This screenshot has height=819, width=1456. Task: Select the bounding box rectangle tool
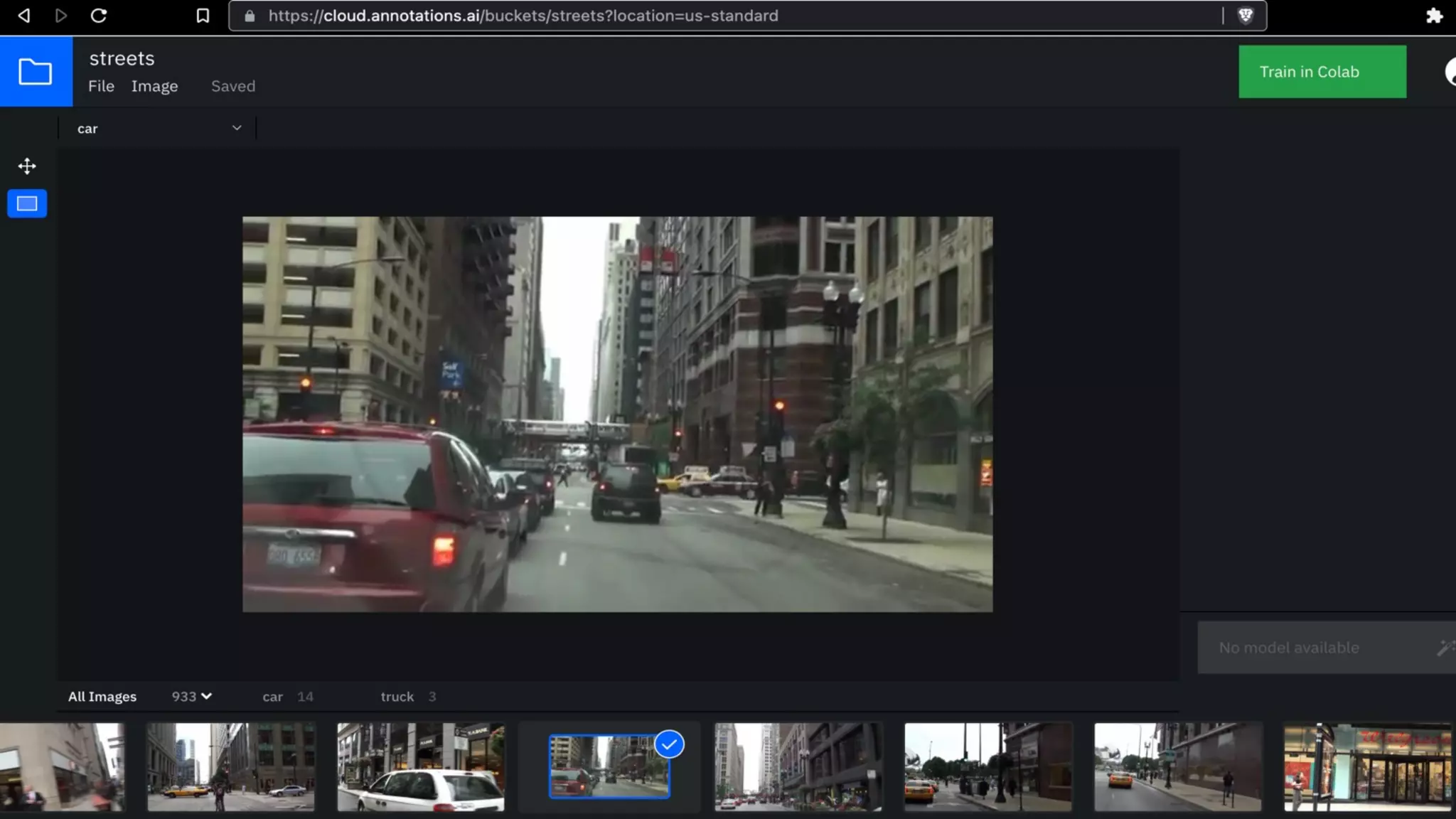click(x=27, y=204)
